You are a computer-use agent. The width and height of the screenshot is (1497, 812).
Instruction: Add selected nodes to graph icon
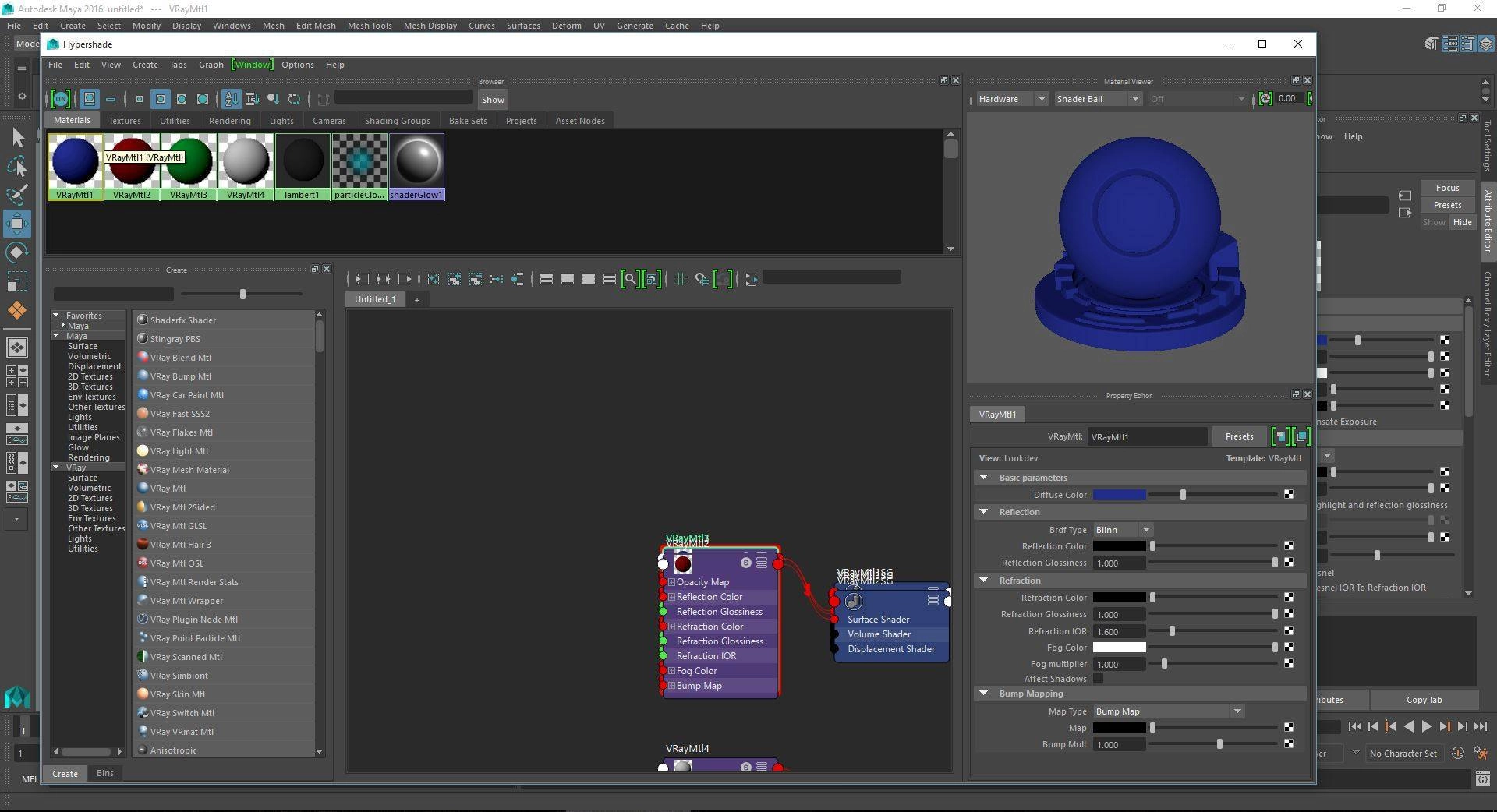click(x=455, y=279)
